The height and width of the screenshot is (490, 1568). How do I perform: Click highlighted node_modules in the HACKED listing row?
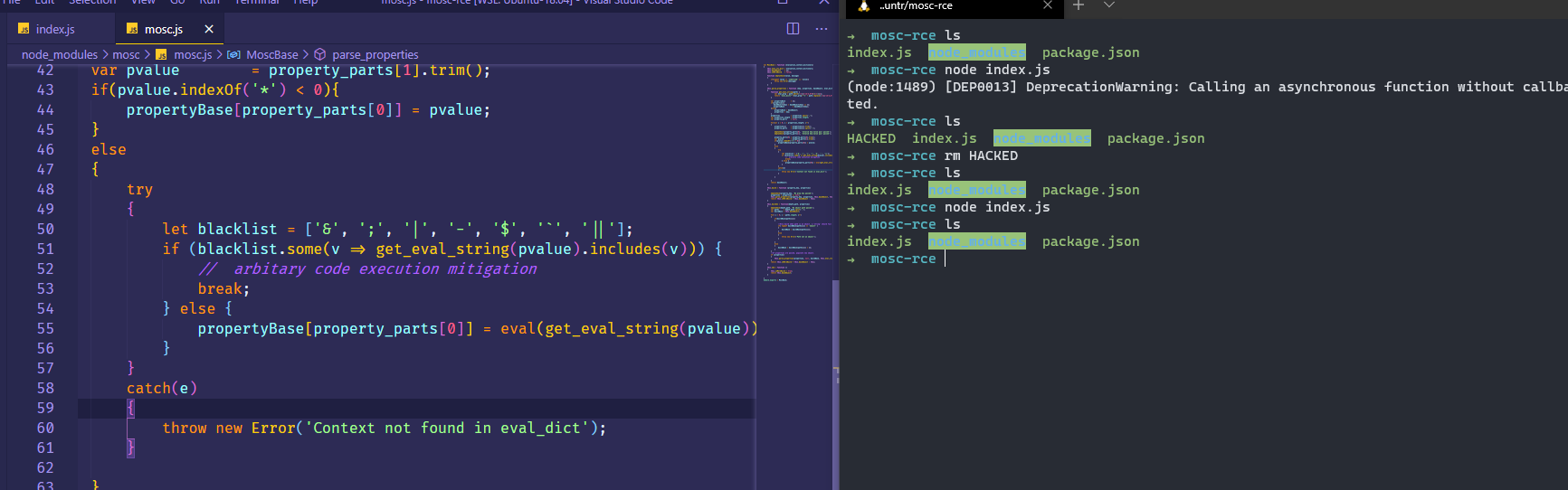[1041, 138]
